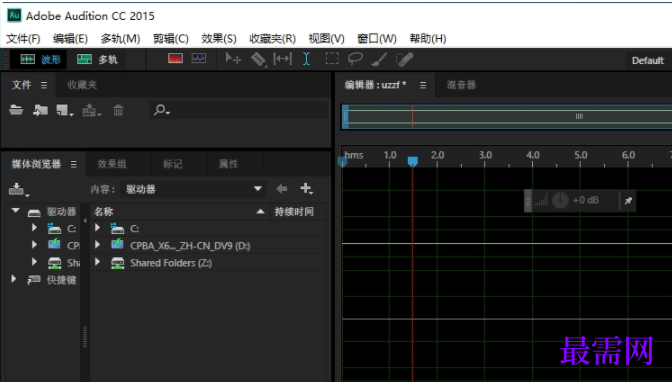Select the 编辑器: uzzf * tab
Screen dimensions: 672x382
[375, 85]
